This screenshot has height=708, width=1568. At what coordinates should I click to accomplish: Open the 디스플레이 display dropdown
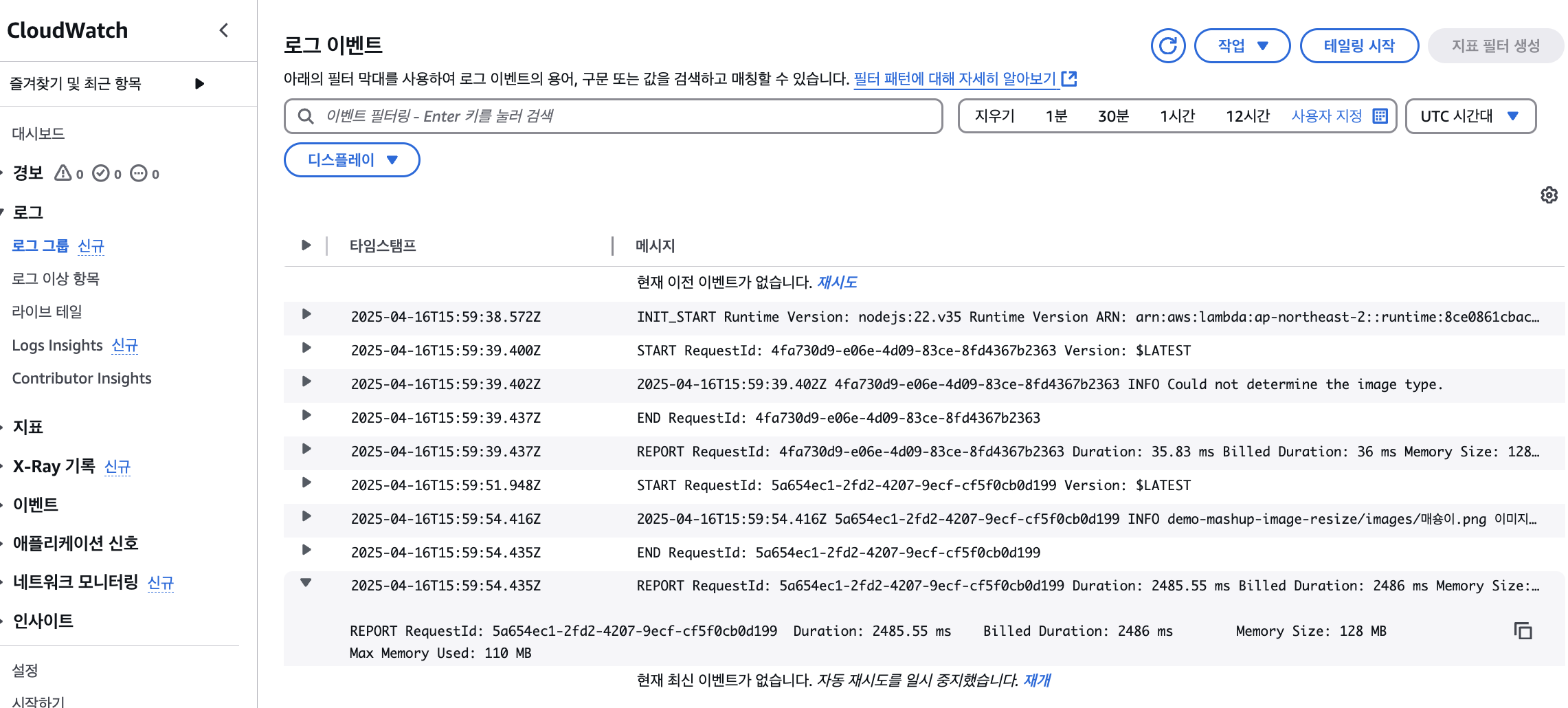point(352,159)
